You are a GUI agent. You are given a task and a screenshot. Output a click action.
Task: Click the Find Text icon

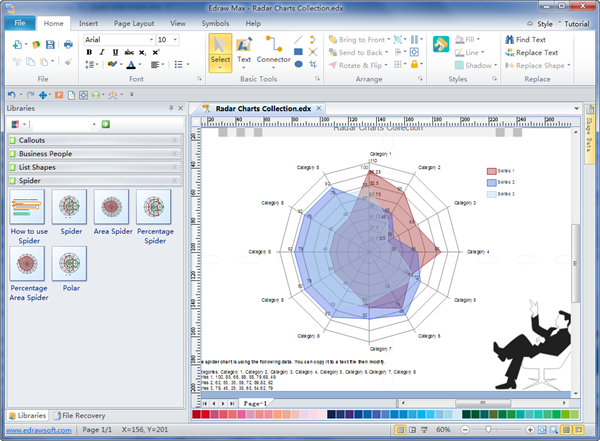[509, 39]
